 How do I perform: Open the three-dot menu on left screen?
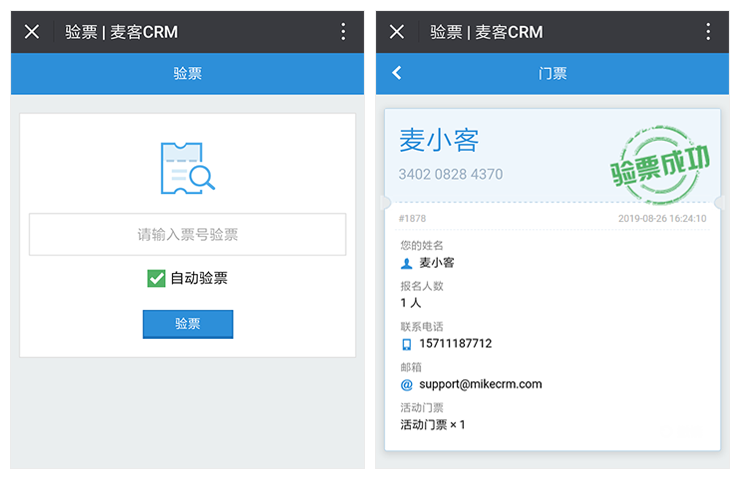(343, 31)
